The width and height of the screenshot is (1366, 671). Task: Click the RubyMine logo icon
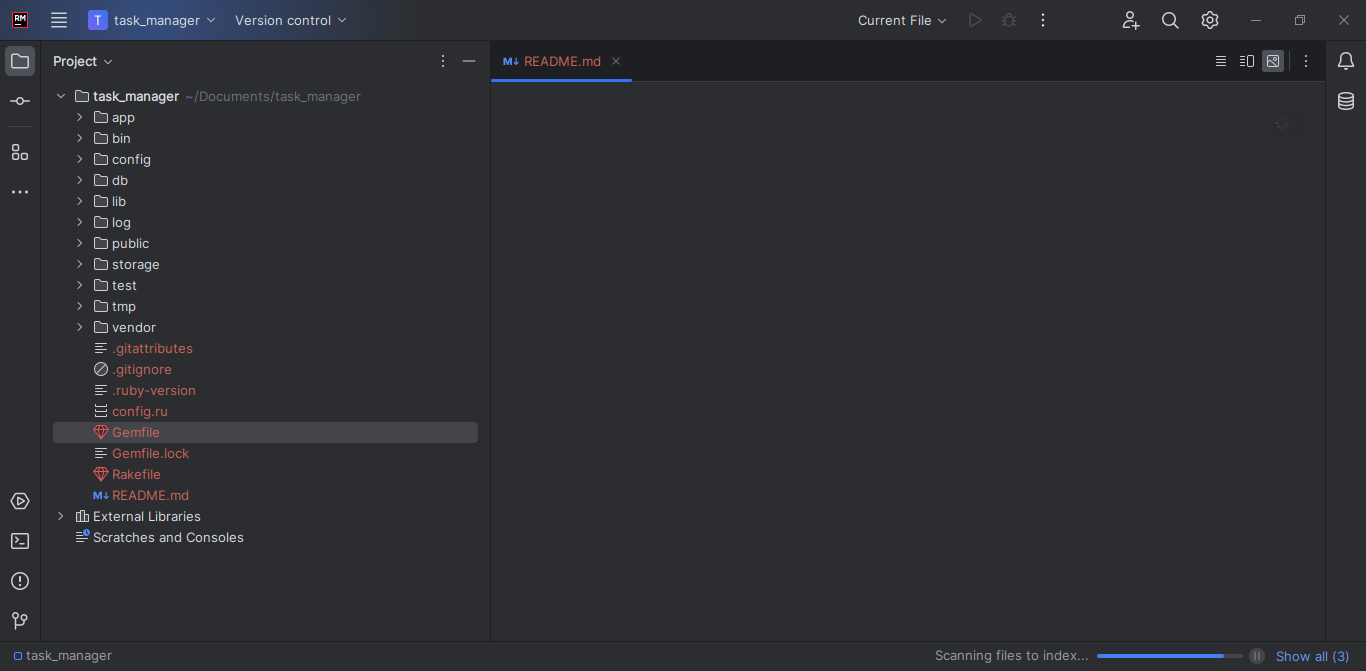pyautogui.click(x=20, y=20)
